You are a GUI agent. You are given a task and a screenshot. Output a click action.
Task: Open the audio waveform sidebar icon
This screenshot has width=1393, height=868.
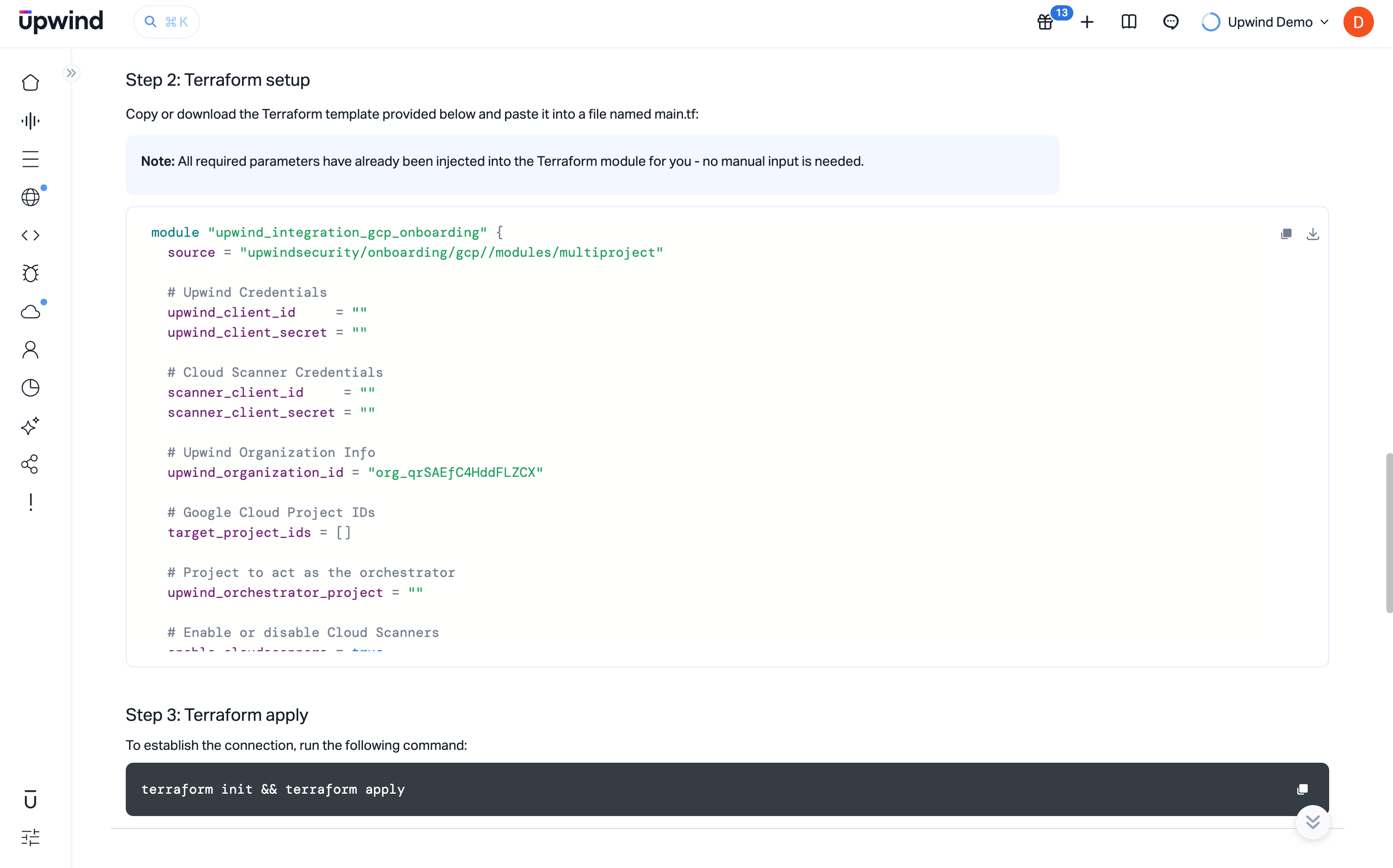[30, 121]
